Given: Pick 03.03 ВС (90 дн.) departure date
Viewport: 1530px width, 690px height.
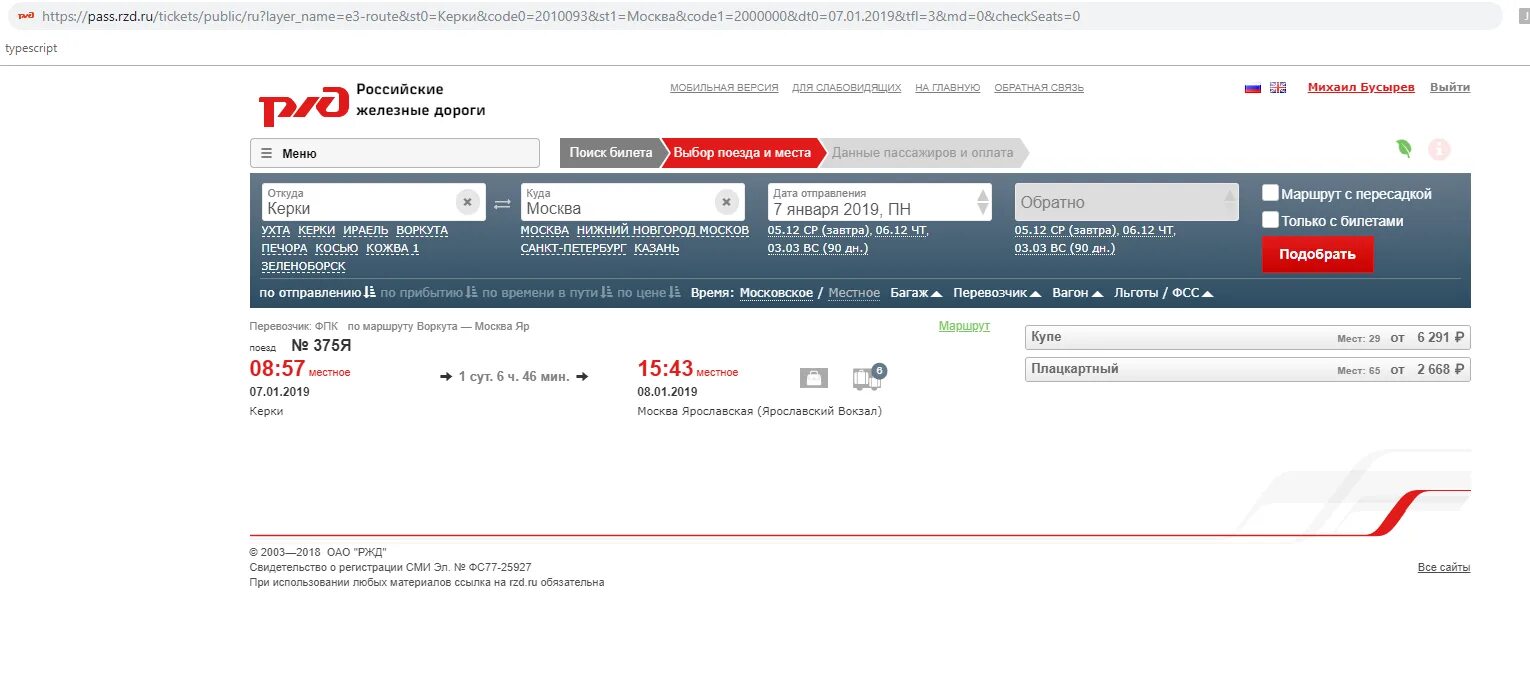Looking at the screenshot, I should [818, 248].
